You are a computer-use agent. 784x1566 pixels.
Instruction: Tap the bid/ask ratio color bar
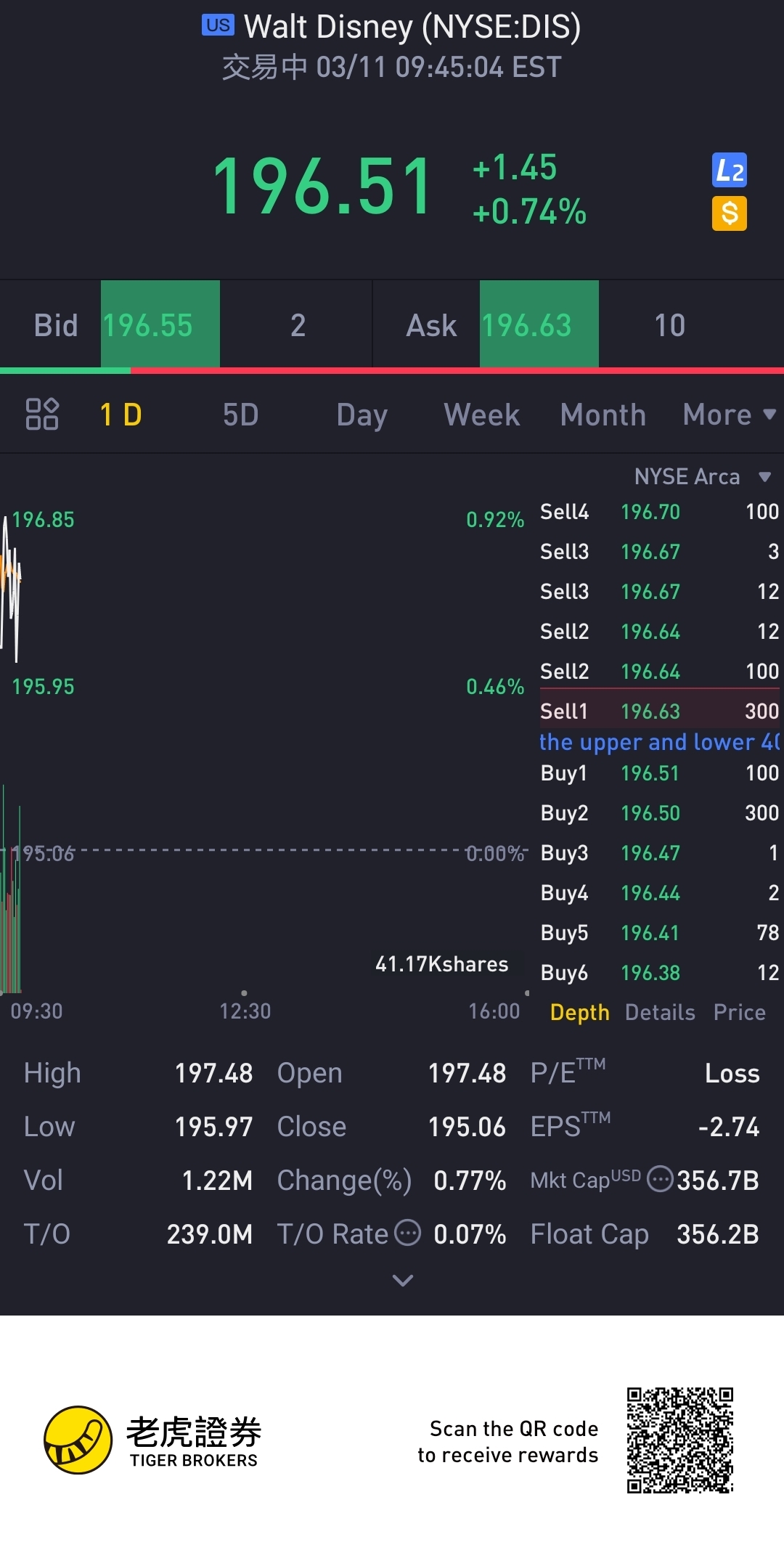click(392, 370)
